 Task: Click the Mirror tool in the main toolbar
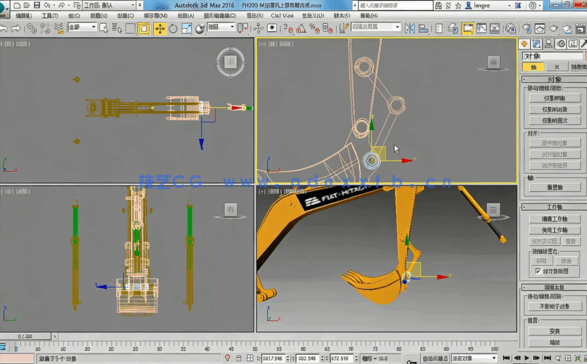click(410, 28)
